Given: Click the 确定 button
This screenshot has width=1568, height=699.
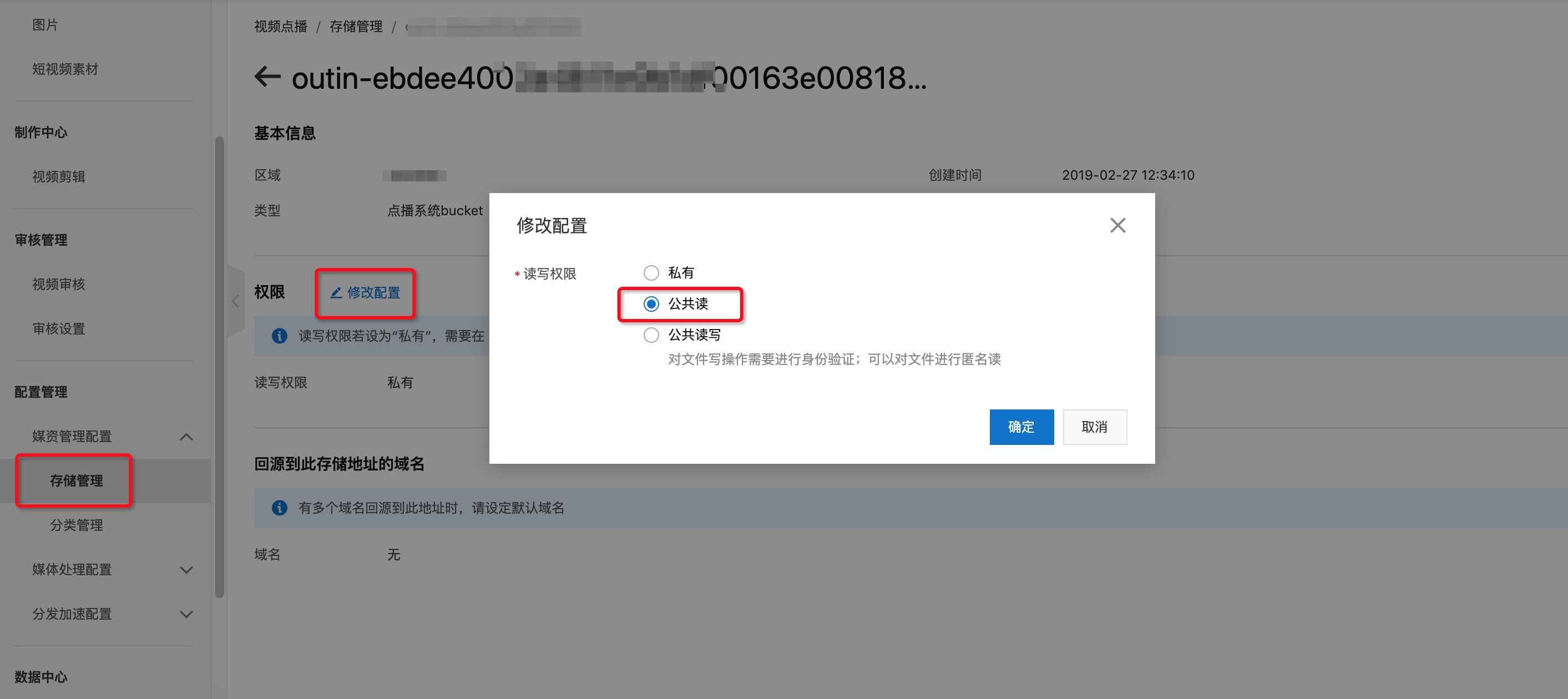Looking at the screenshot, I should coord(1021,427).
